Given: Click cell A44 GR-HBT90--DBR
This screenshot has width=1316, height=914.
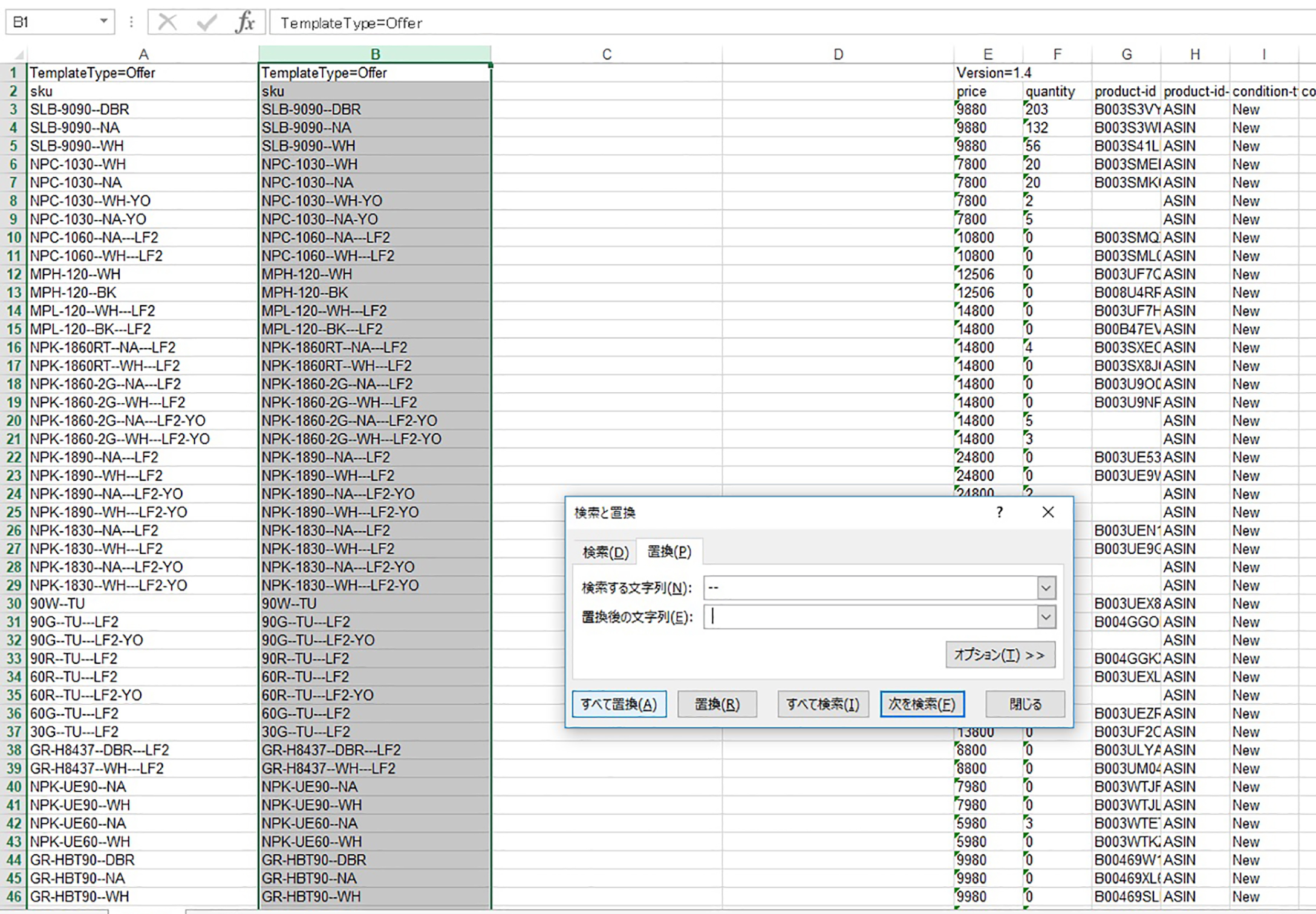Looking at the screenshot, I should coord(143,860).
